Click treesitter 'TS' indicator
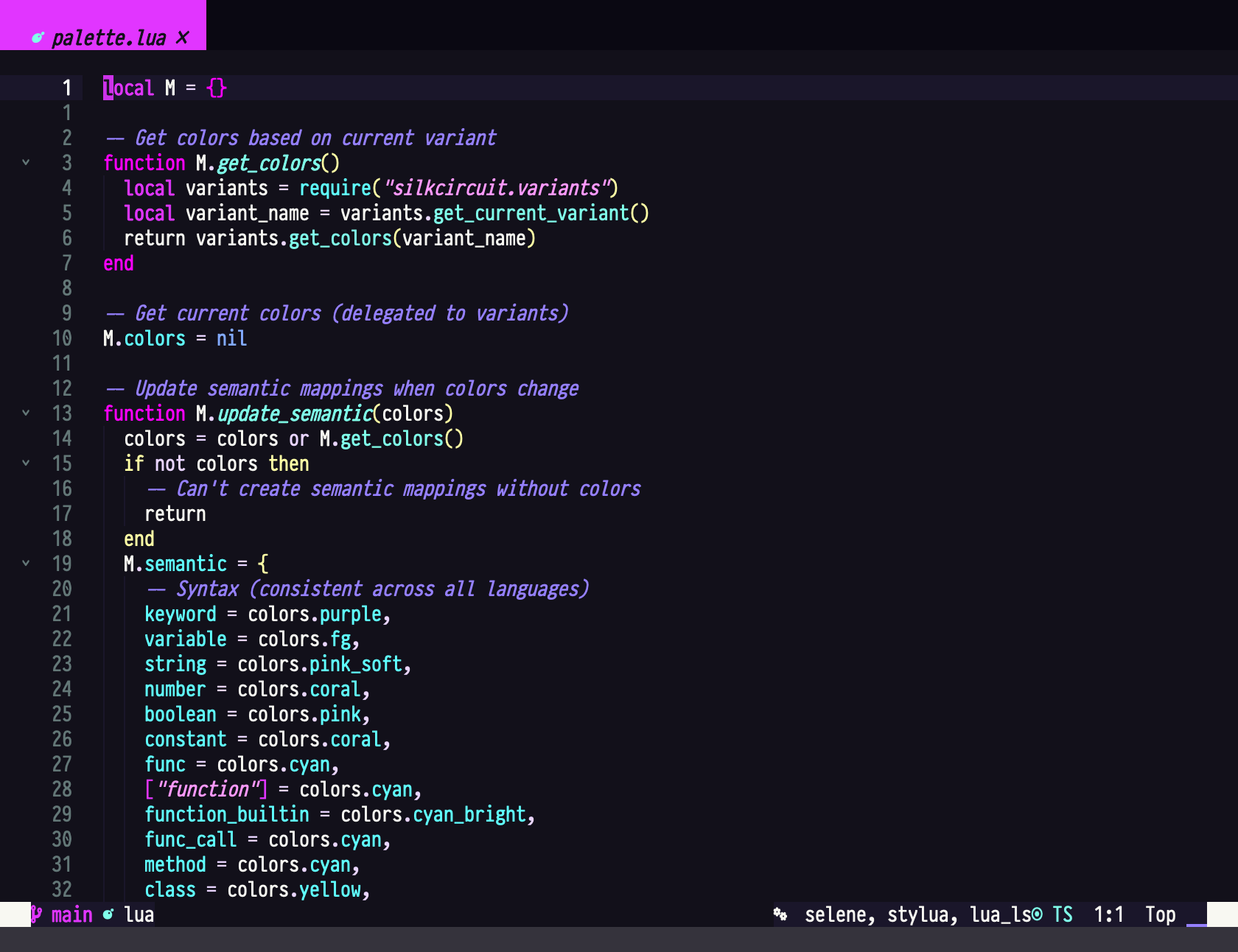Image resolution: width=1238 pixels, height=952 pixels. (x=1063, y=914)
